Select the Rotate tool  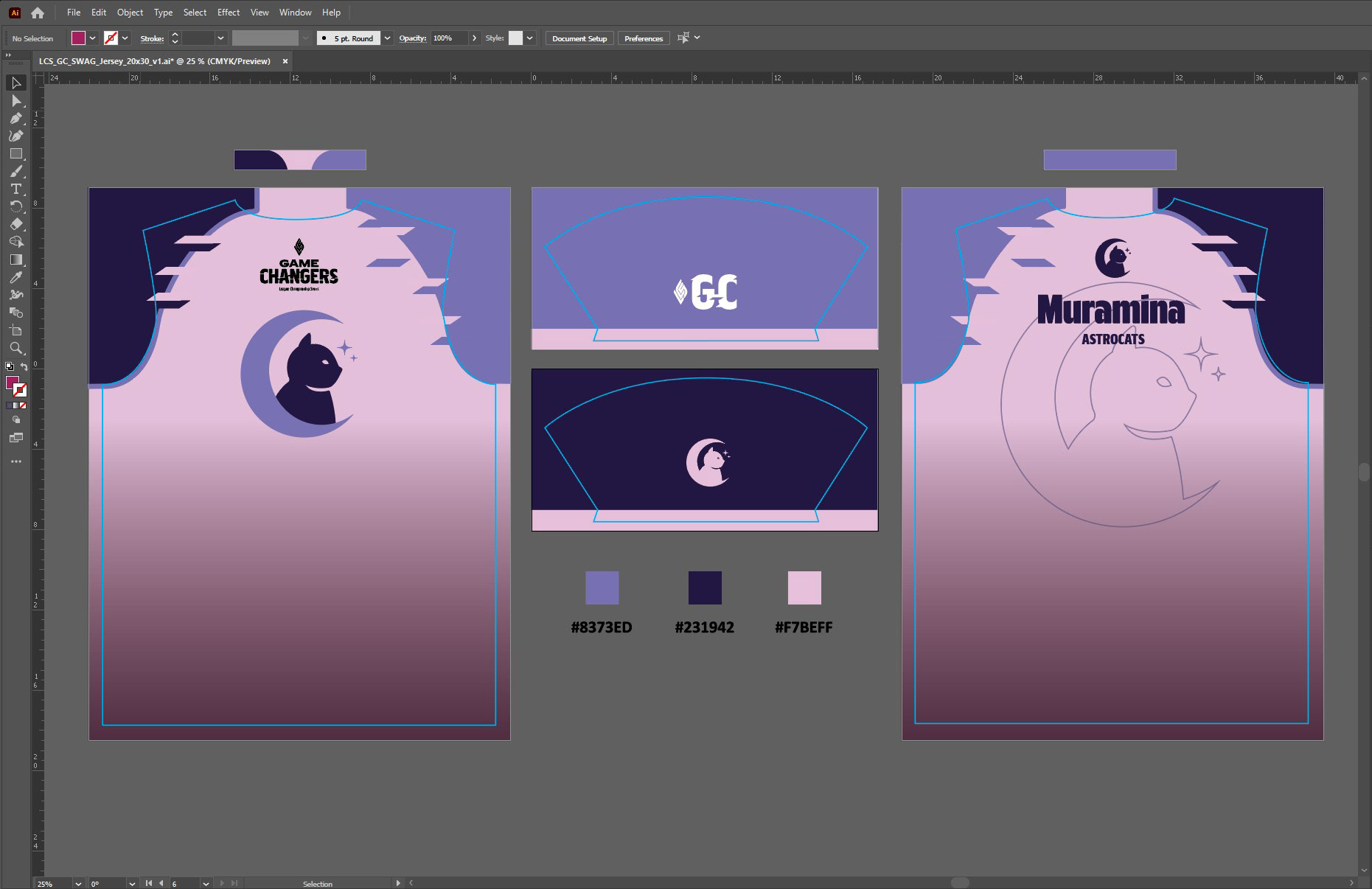pyautogui.click(x=15, y=206)
